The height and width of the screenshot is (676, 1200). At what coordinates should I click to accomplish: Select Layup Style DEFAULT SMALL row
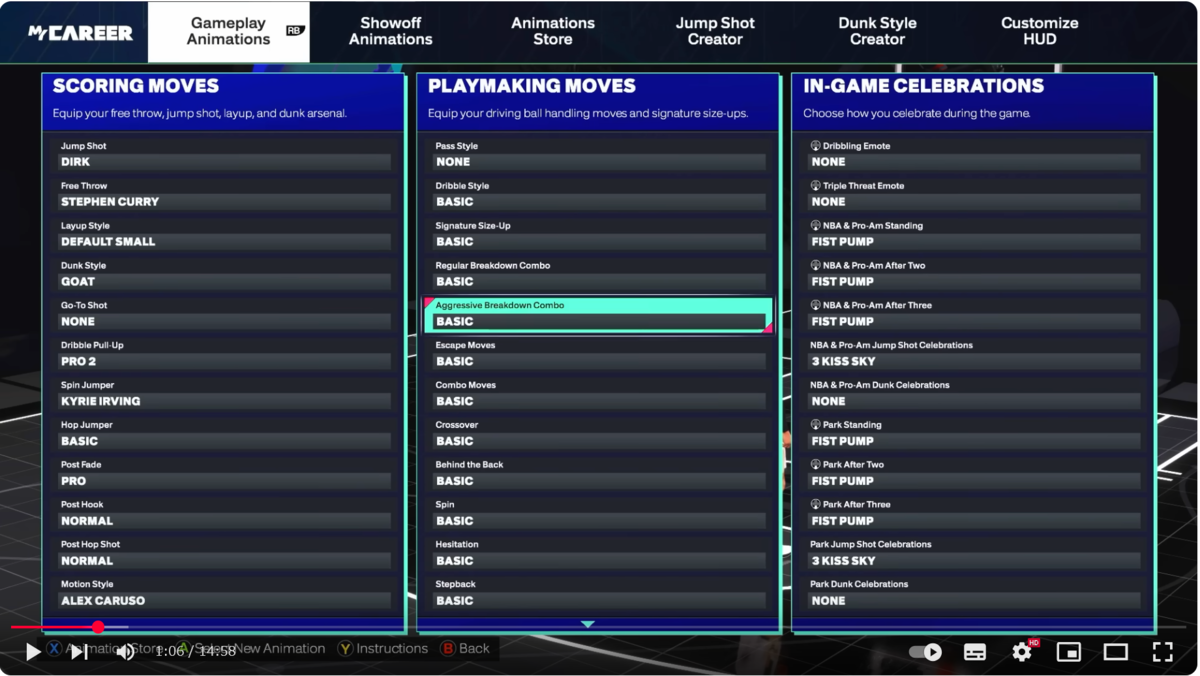[x=224, y=234]
